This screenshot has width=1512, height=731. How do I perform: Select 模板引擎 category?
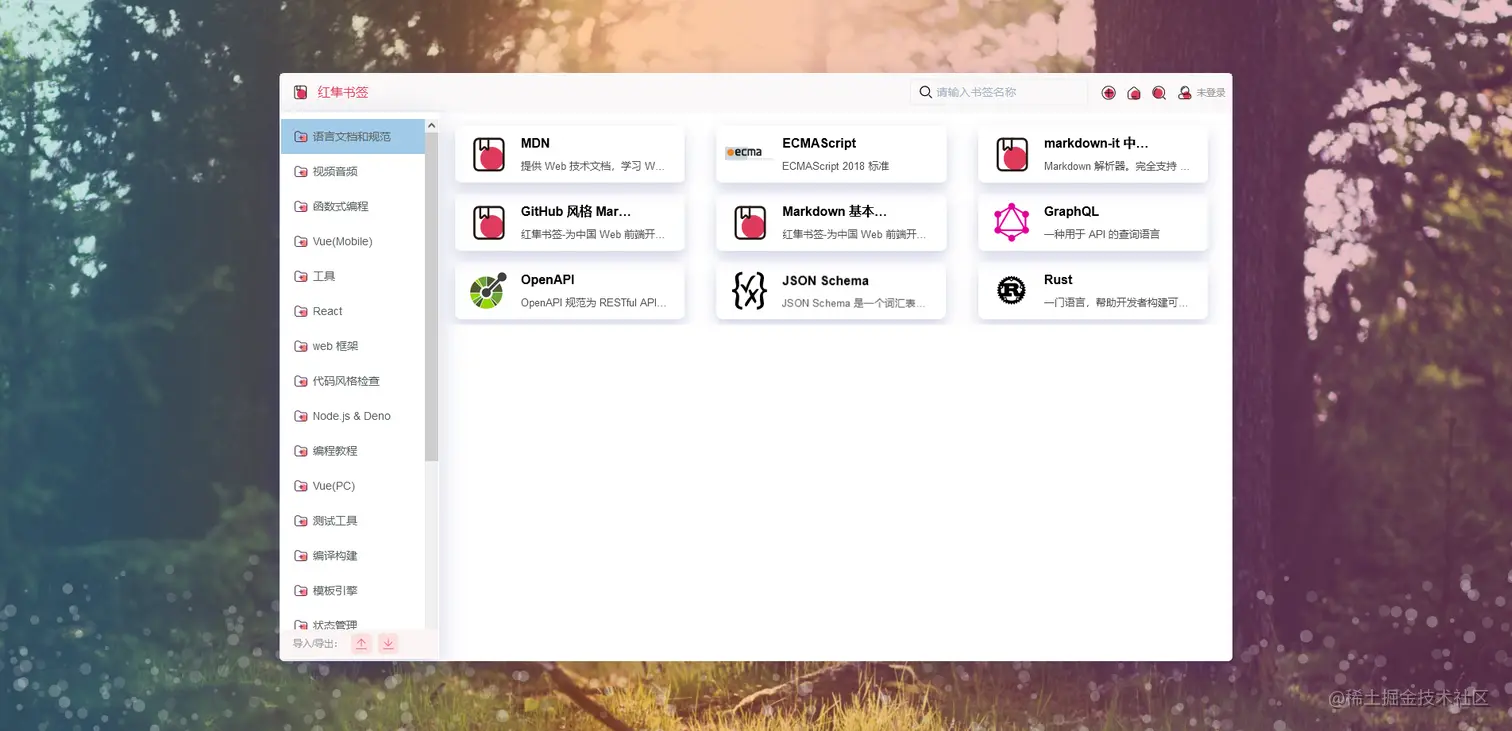353,591
